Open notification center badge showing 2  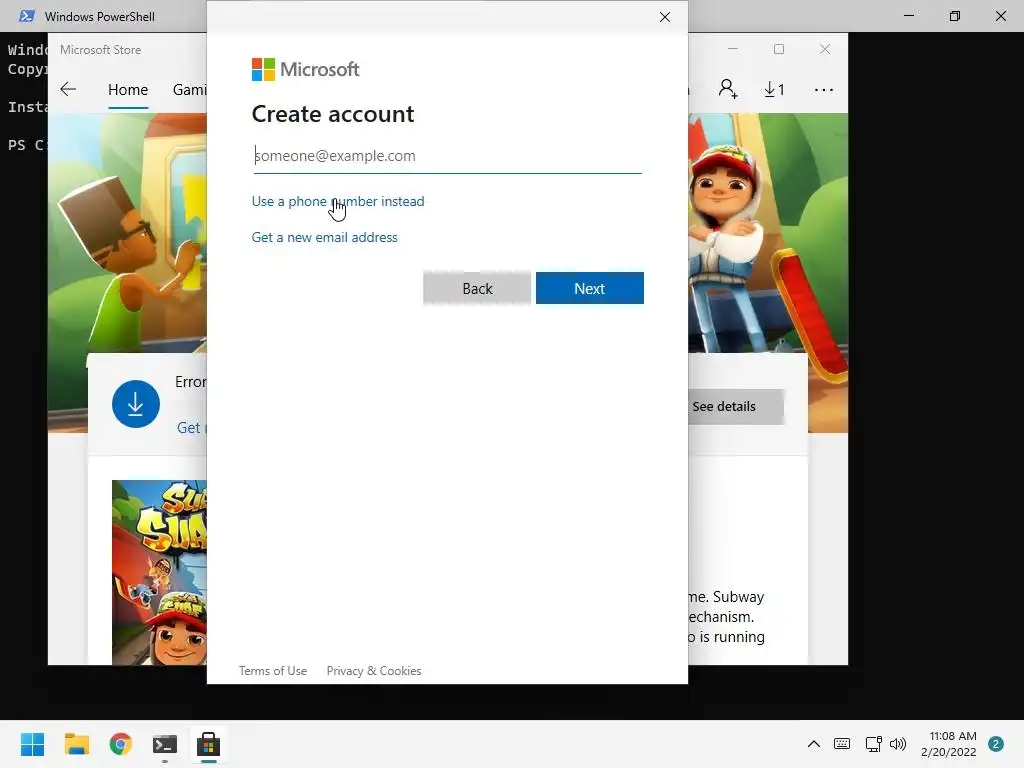coord(996,744)
